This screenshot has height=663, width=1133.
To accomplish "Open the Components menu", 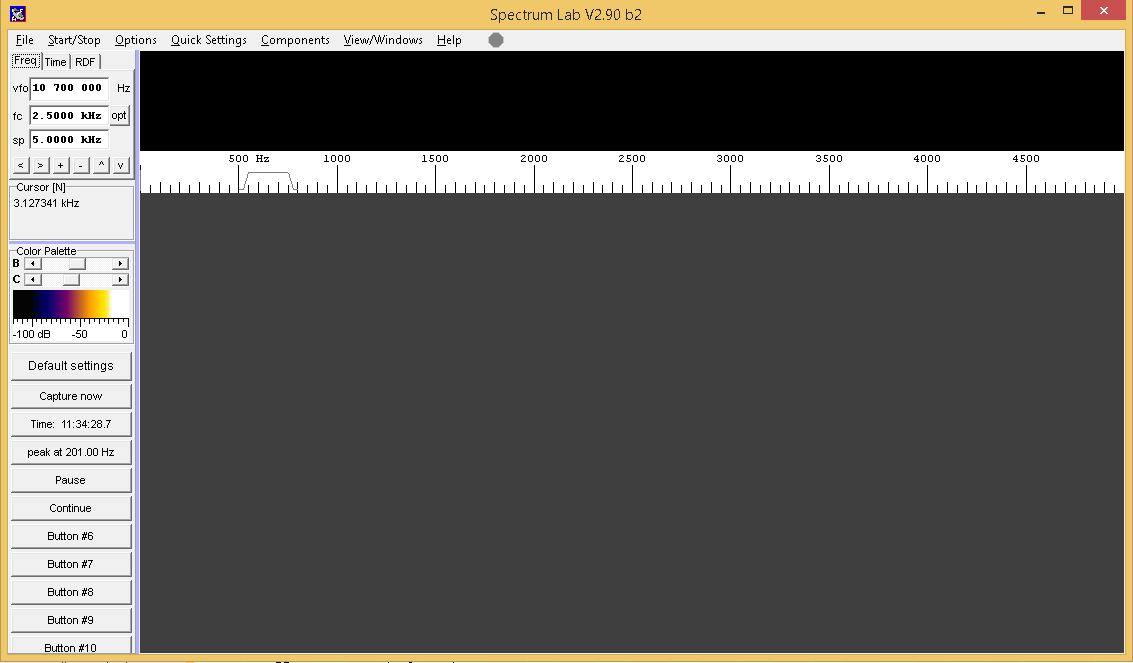I will coord(295,40).
